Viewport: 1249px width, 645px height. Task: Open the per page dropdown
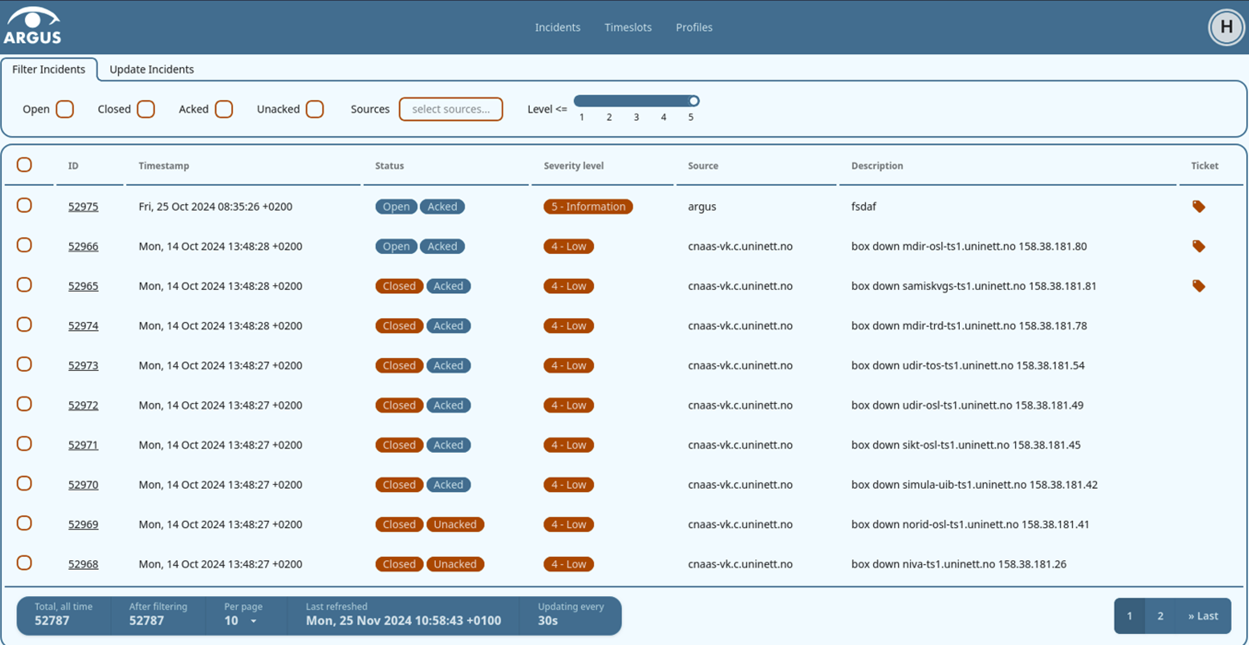pyautogui.click(x=240, y=620)
